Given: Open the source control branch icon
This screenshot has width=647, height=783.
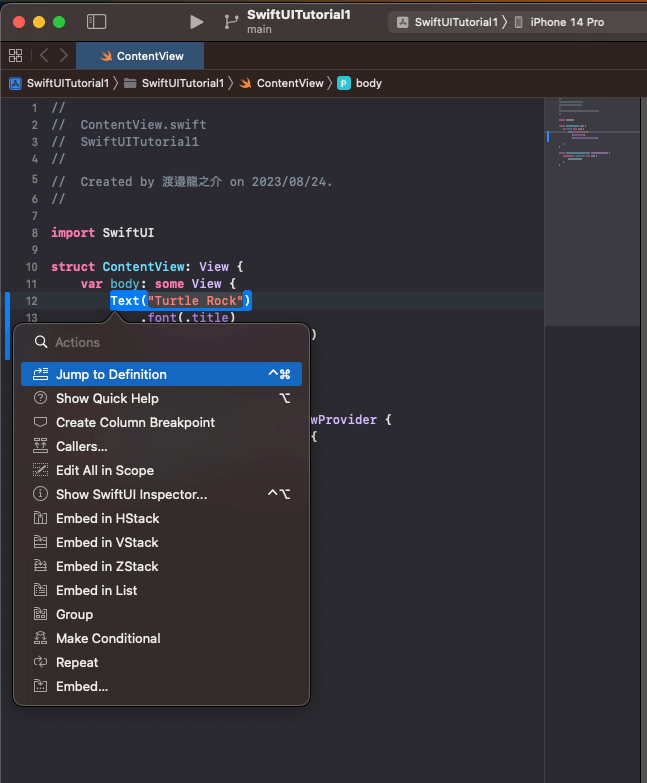Looking at the screenshot, I should [x=231, y=22].
